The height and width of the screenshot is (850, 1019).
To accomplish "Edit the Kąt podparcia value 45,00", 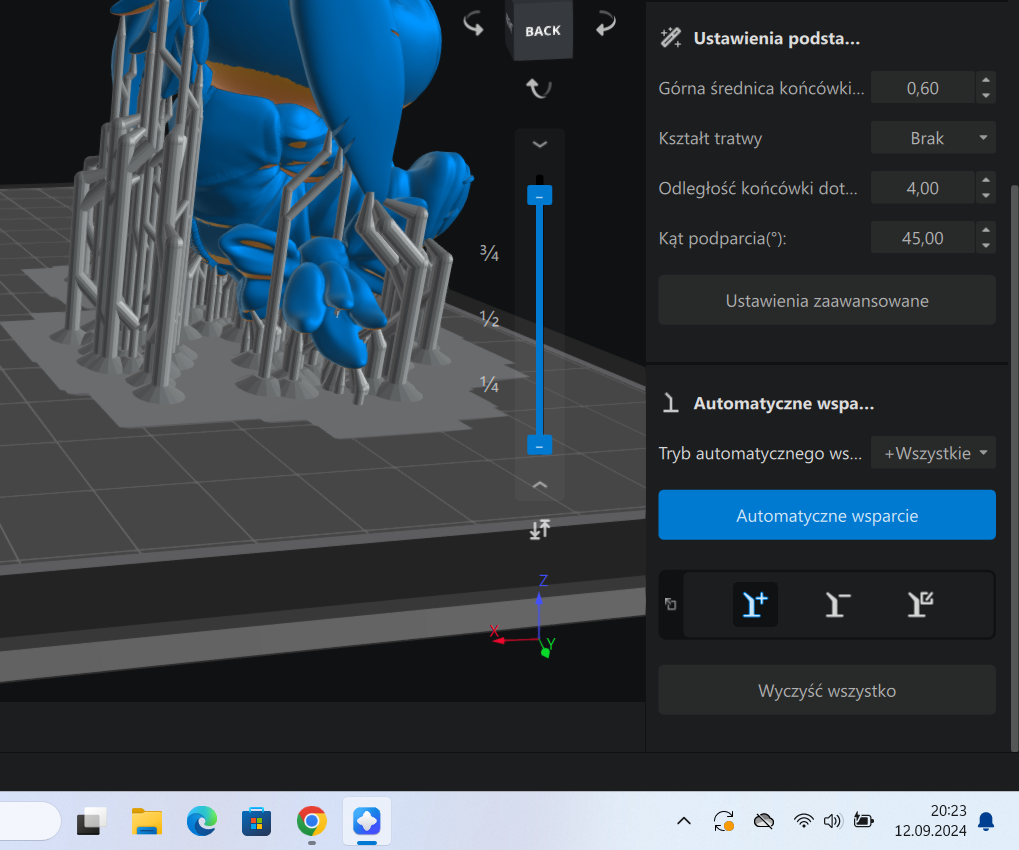I will 922,238.
